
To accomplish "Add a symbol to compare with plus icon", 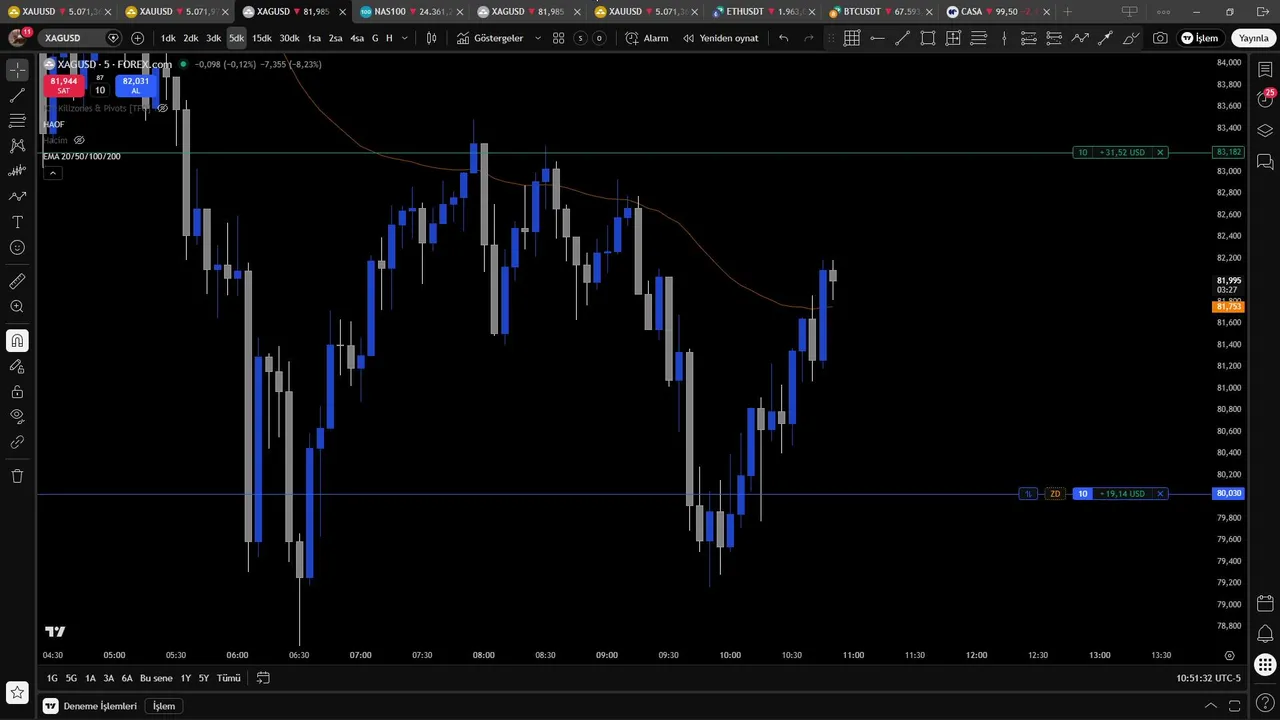I will pos(137,38).
